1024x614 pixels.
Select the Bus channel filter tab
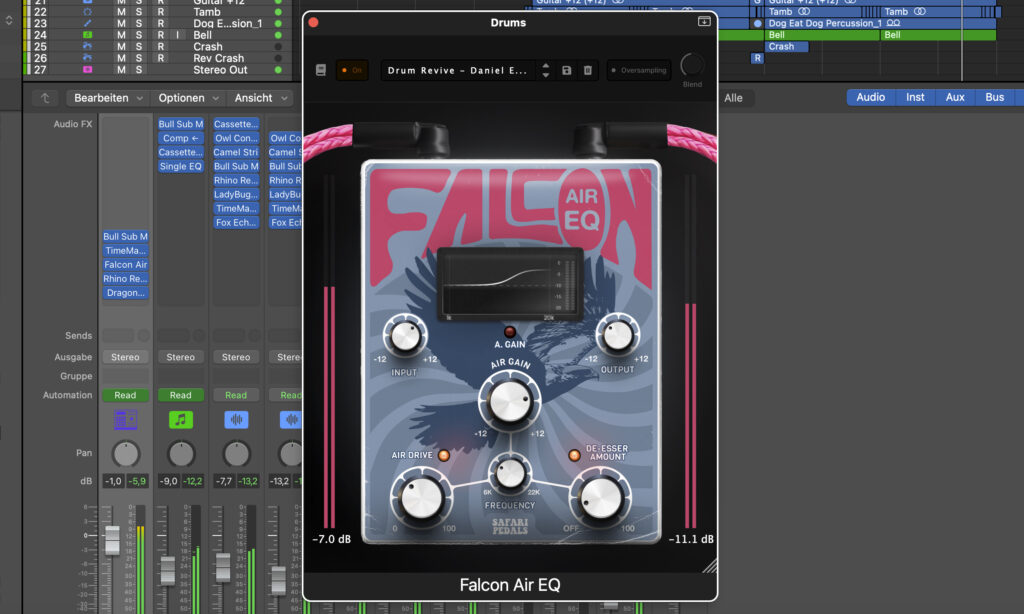(x=995, y=97)
